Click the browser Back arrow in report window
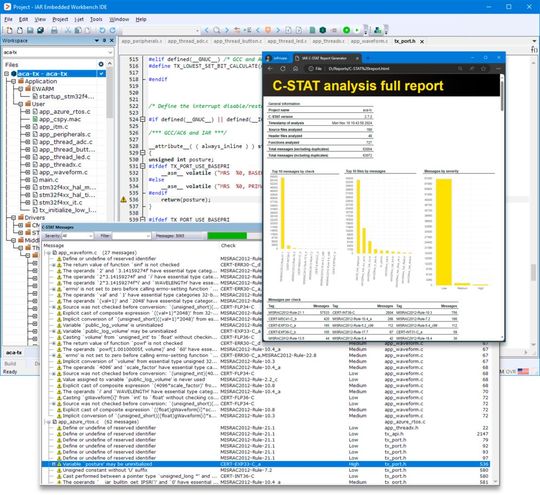The width and height of the screenshot is (540, 495). [270, 69]
